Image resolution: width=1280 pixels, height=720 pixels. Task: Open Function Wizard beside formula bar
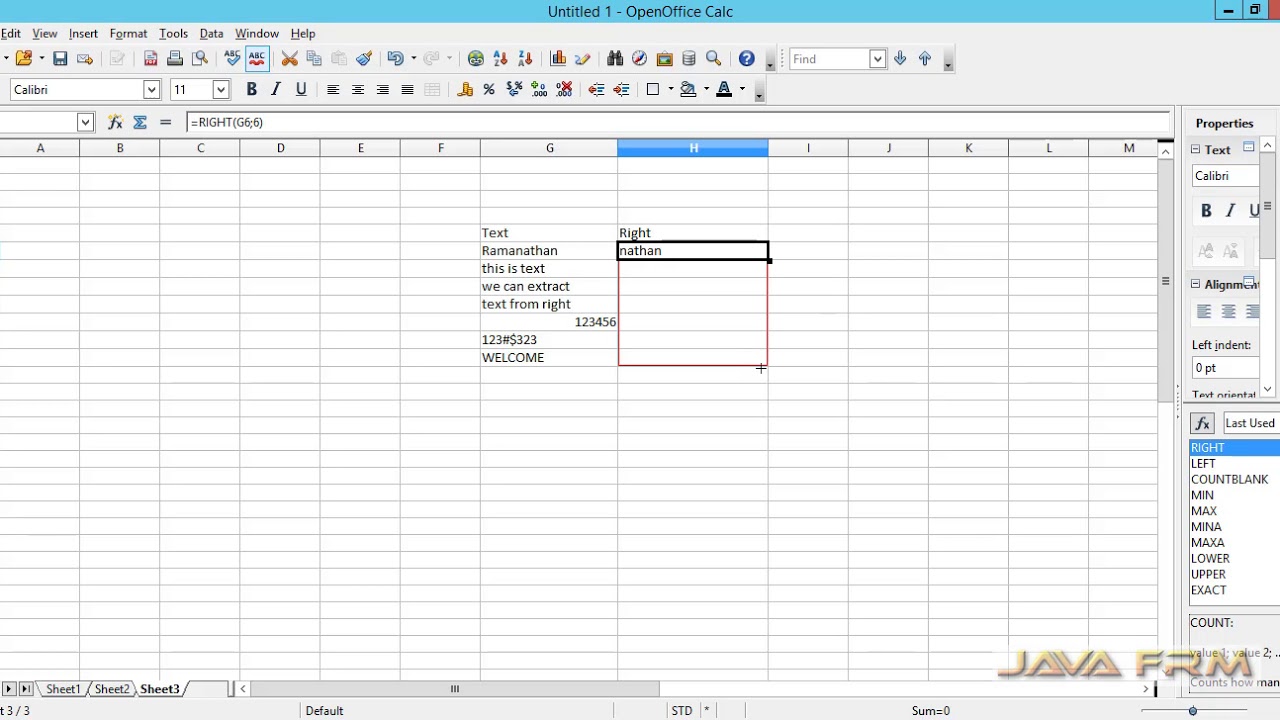point(115,122)
